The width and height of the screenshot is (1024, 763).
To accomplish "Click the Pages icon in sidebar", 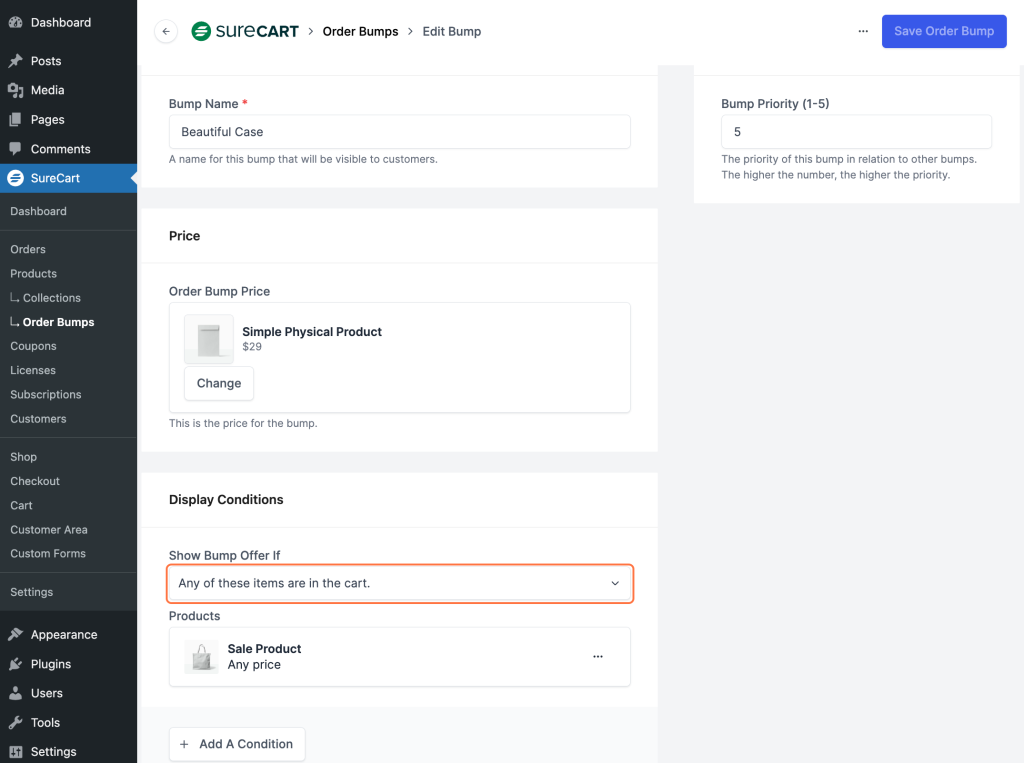I will [16, 120].
